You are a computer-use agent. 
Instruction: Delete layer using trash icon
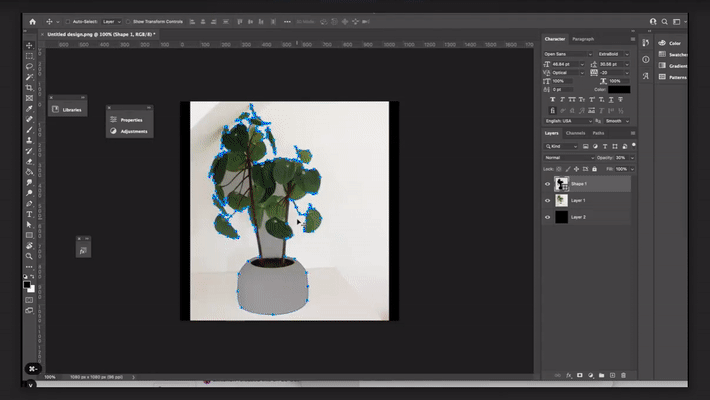coord(624,375)
